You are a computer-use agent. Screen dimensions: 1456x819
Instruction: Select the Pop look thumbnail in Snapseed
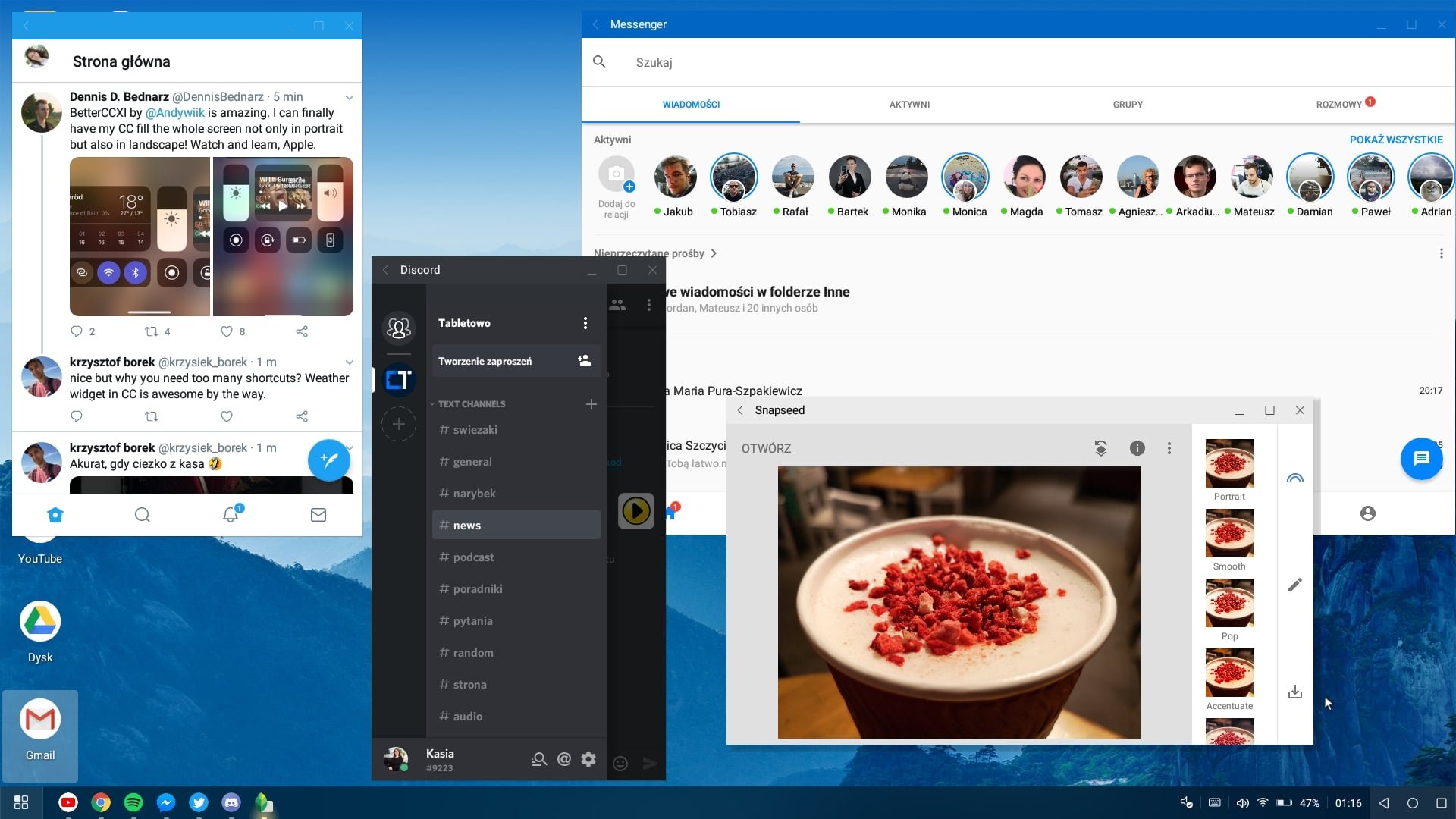click(x=1229, y=603)
